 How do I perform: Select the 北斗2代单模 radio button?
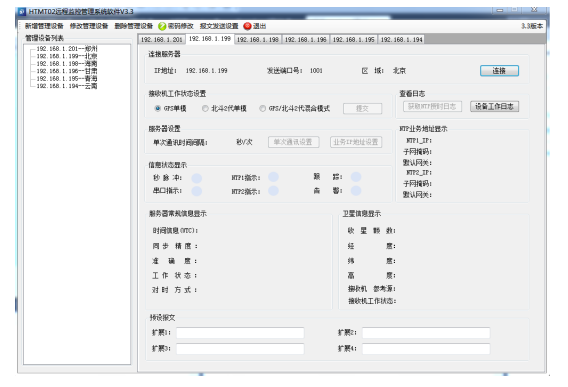click(205, 108)
